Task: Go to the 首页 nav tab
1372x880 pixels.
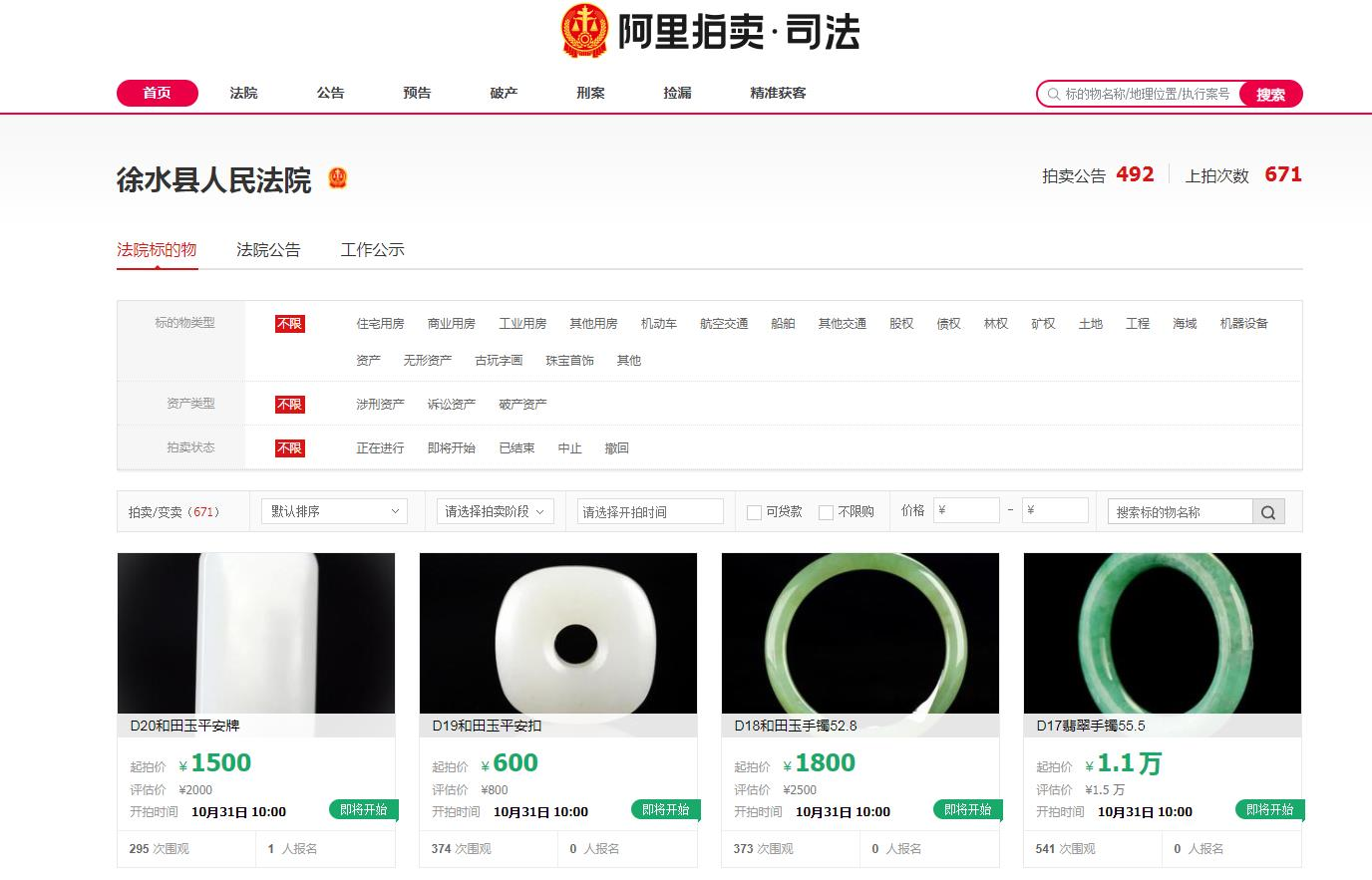Action: pos(158,93)
